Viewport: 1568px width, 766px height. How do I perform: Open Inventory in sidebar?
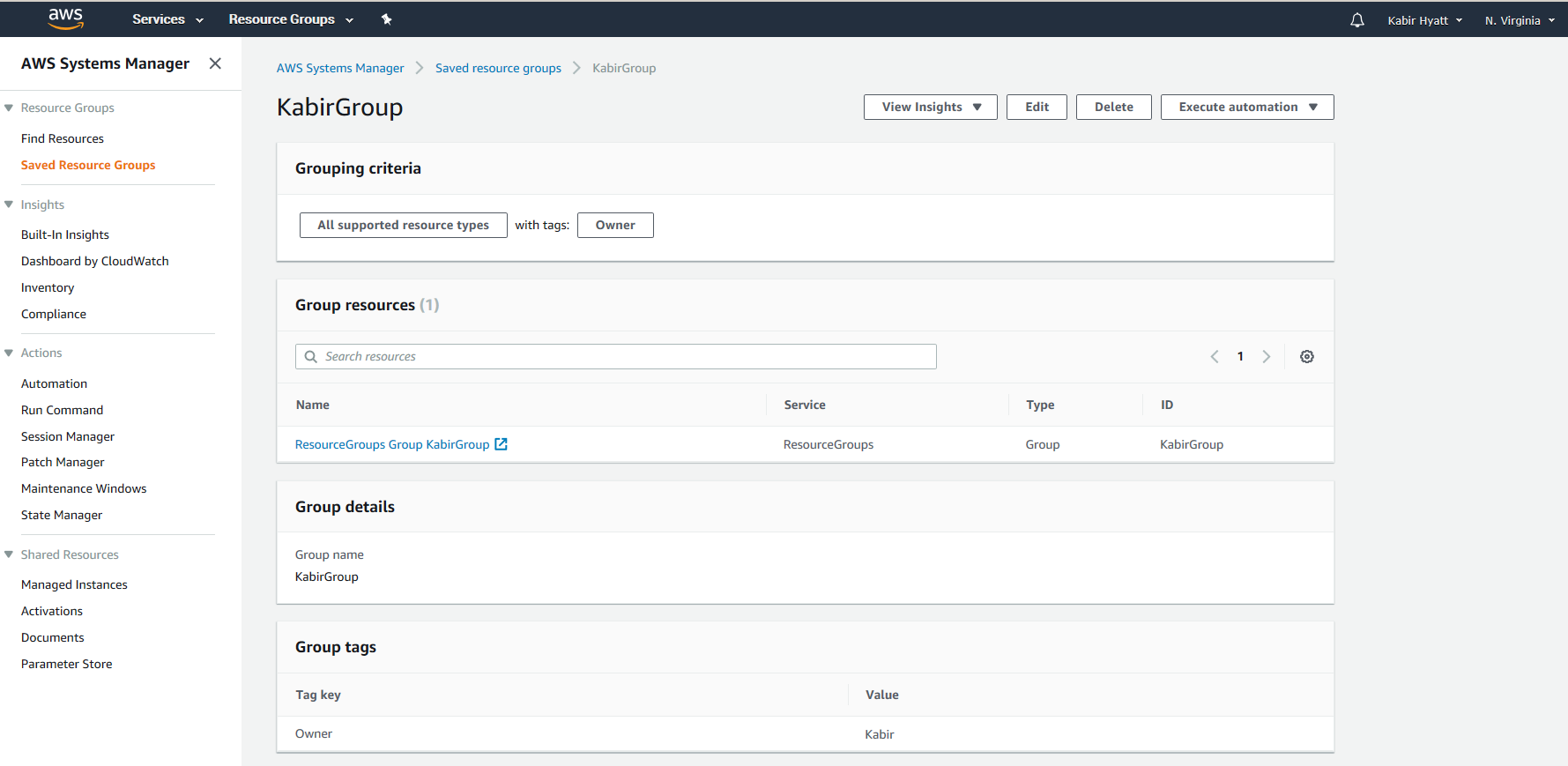coord(48,287)
